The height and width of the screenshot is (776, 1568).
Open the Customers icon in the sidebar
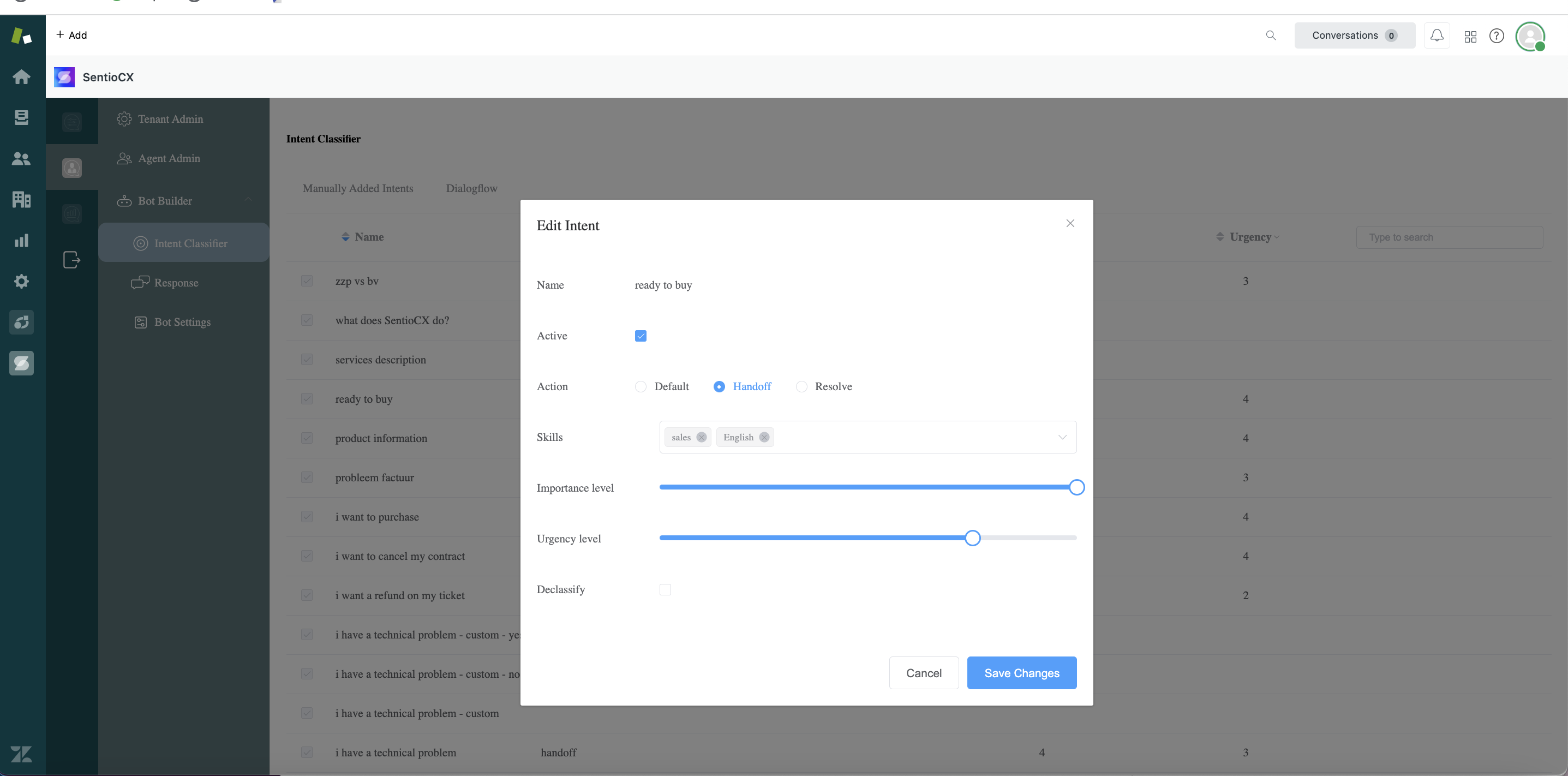pos(22,159)
